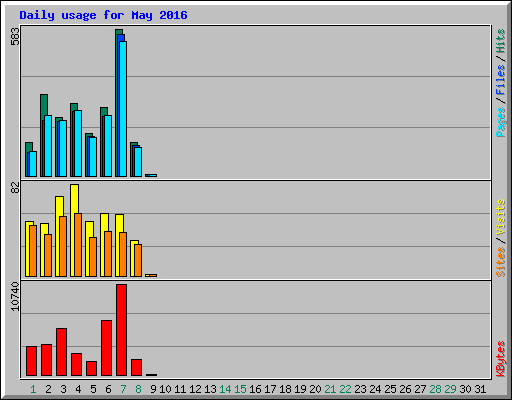Image resolution: width=512 pixels, height=400 pixels.
Task: Click day 21 on the x-axis
Action: point(330,389)
